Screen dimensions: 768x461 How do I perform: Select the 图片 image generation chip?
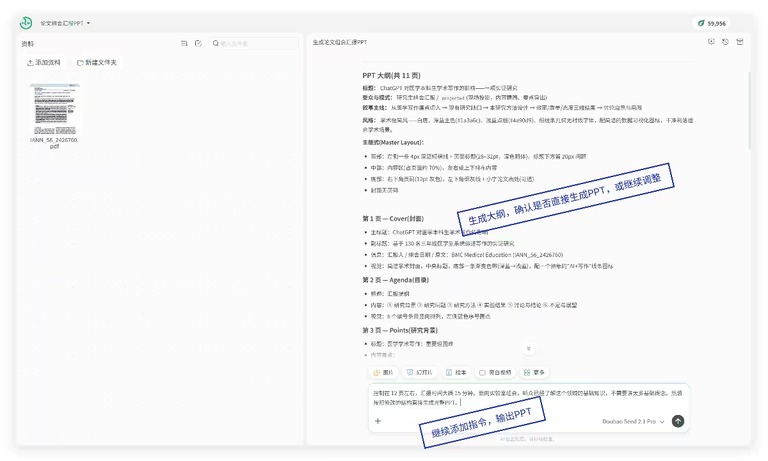pos(383,372)
